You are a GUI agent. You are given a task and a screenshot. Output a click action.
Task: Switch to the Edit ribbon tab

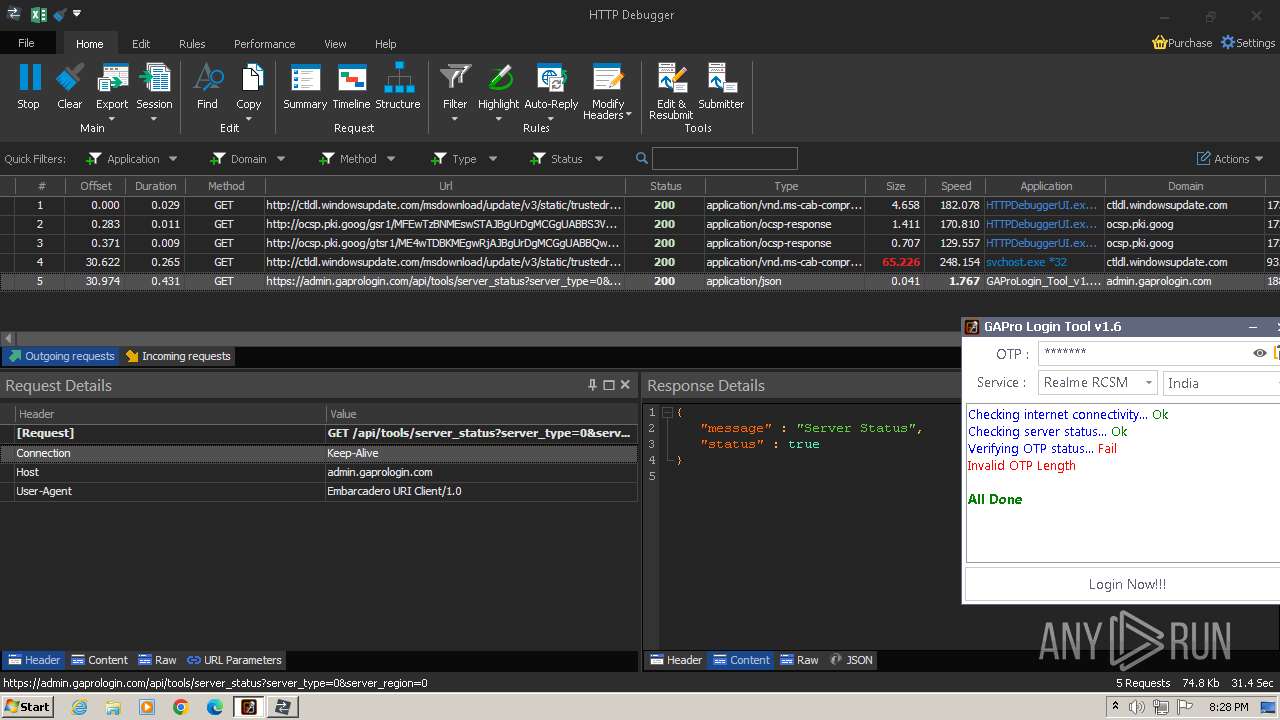[141, 44]
